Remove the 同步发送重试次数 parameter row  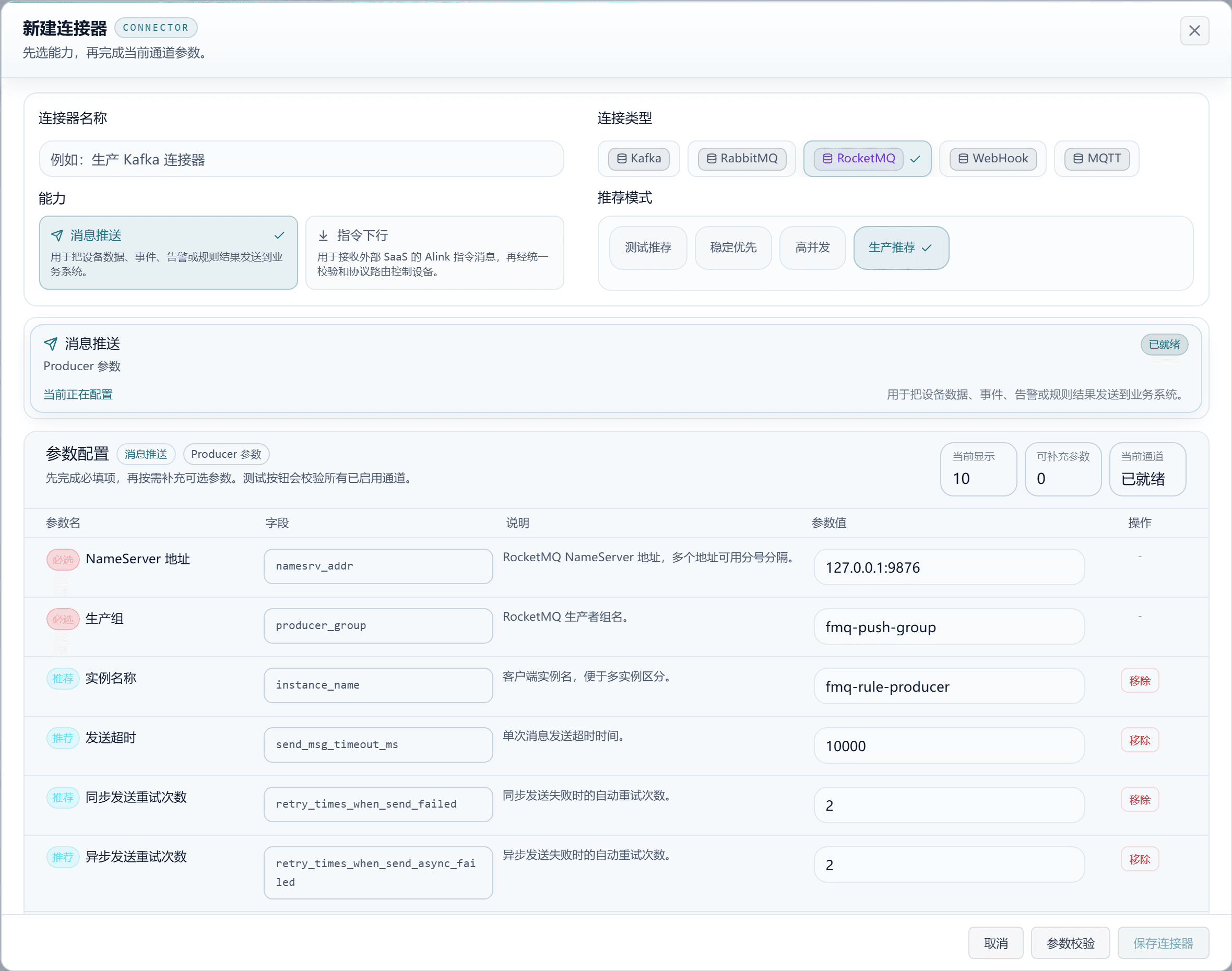pos(1139,800)
